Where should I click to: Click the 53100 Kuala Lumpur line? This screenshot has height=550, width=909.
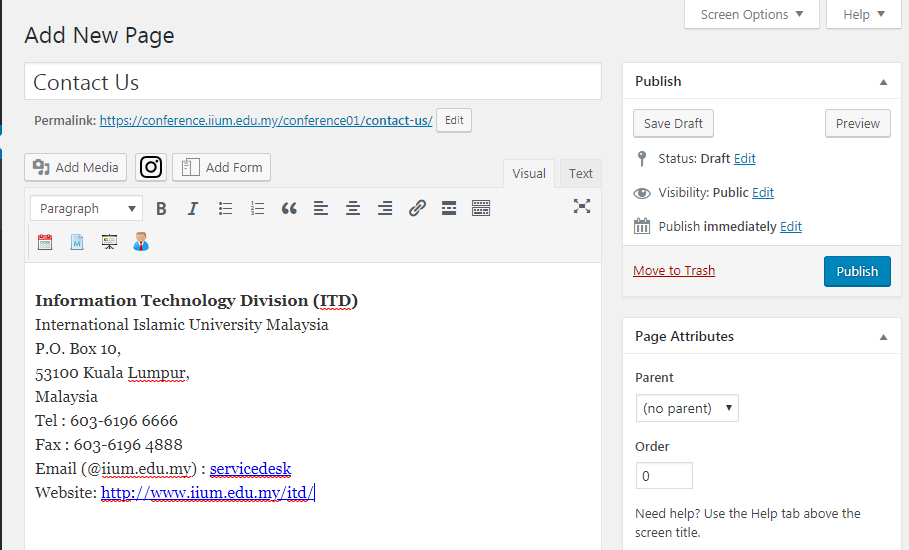click(112, 373)
